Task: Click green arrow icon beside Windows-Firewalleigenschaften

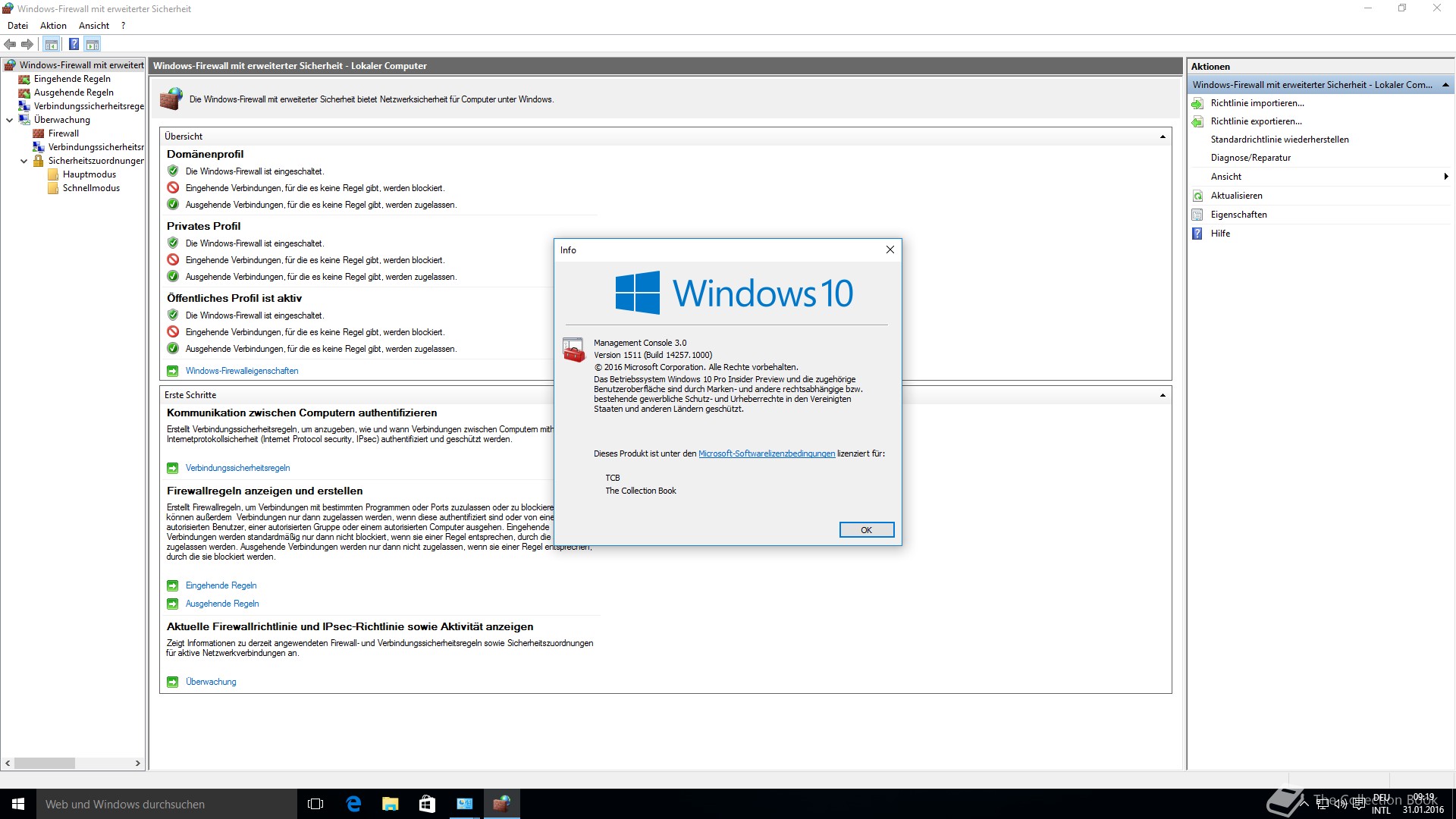Action: [x=172, y=371]
